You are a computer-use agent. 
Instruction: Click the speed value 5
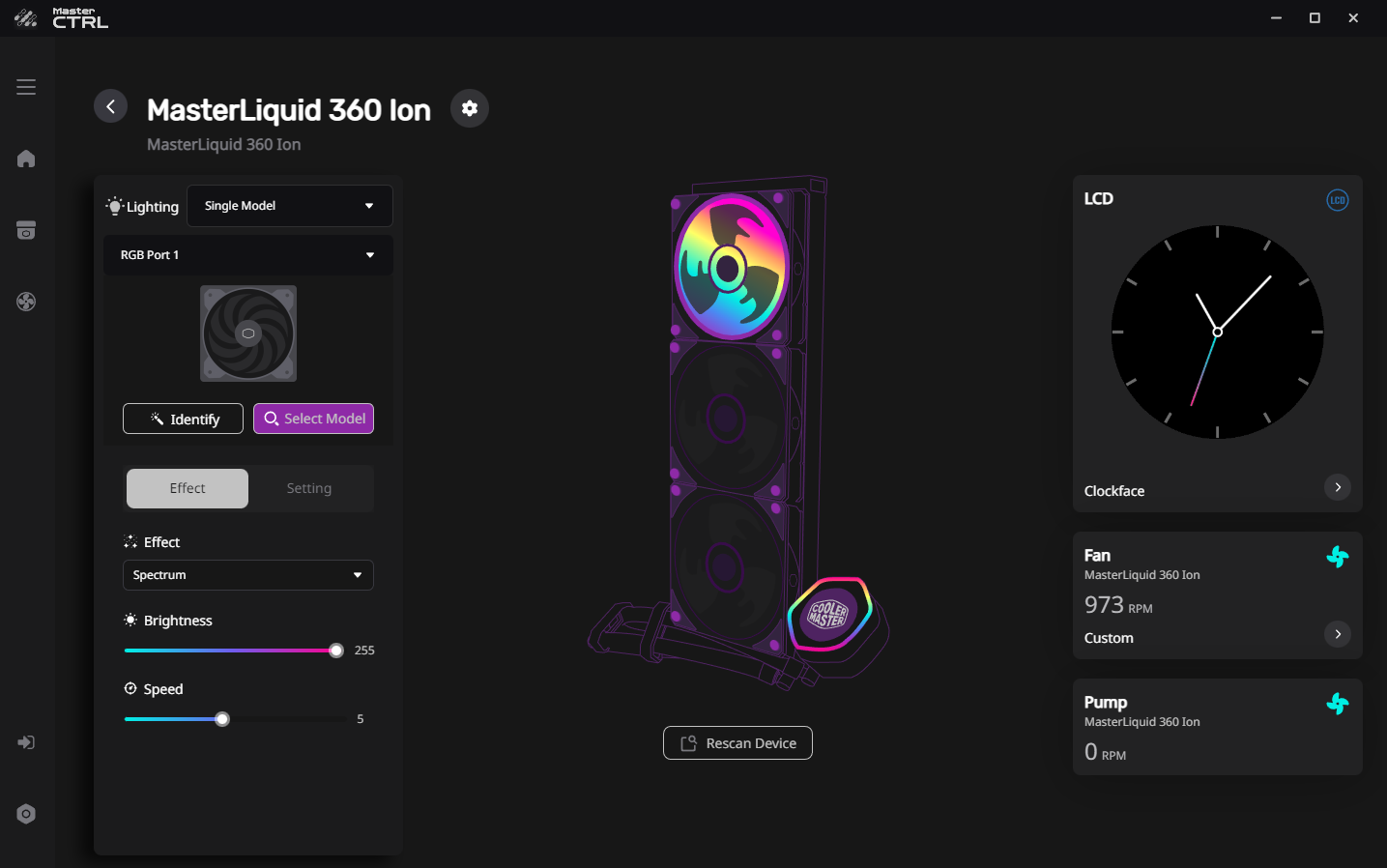click(361, 719)
